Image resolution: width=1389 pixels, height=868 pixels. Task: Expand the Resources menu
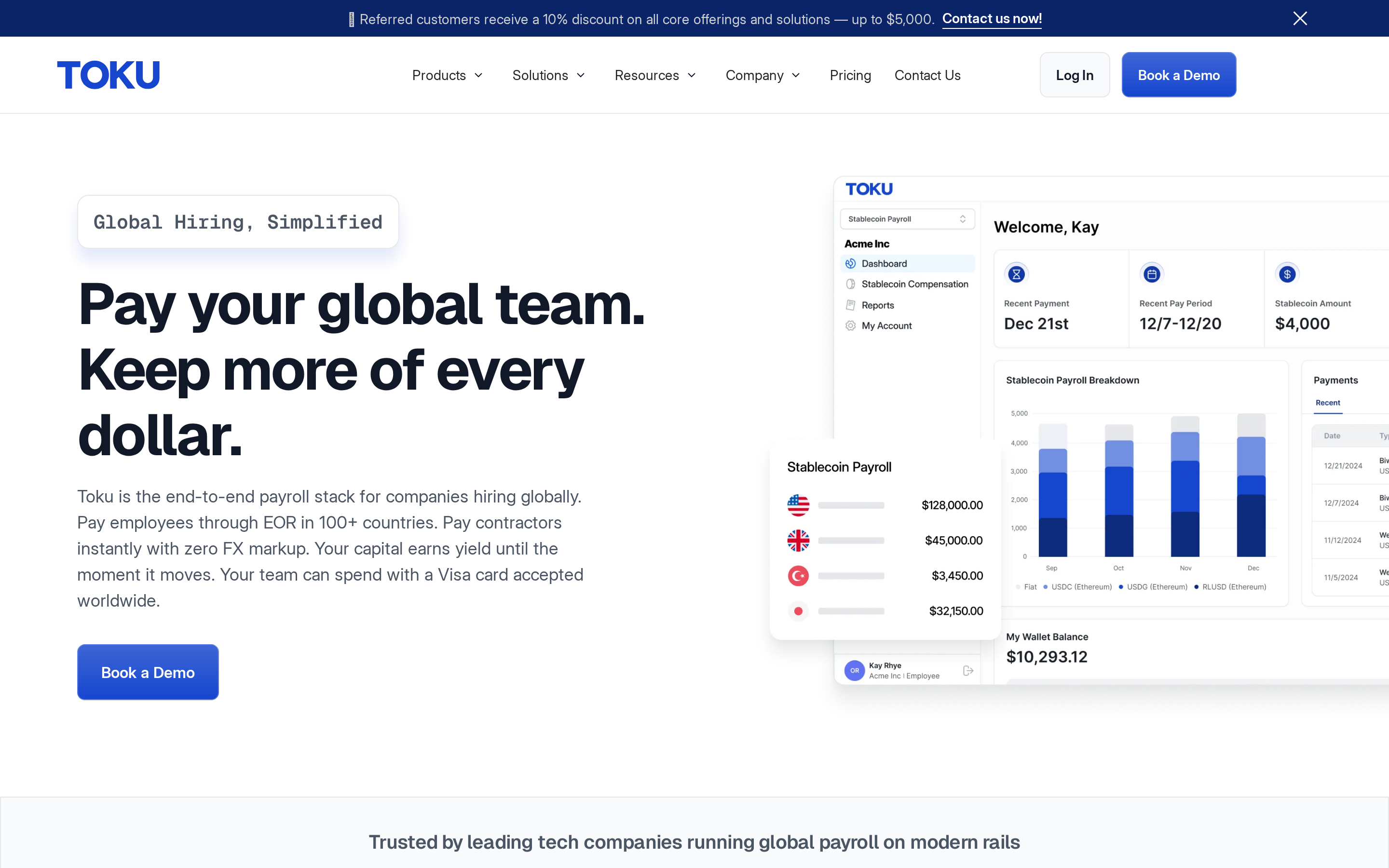coord(655,75)
